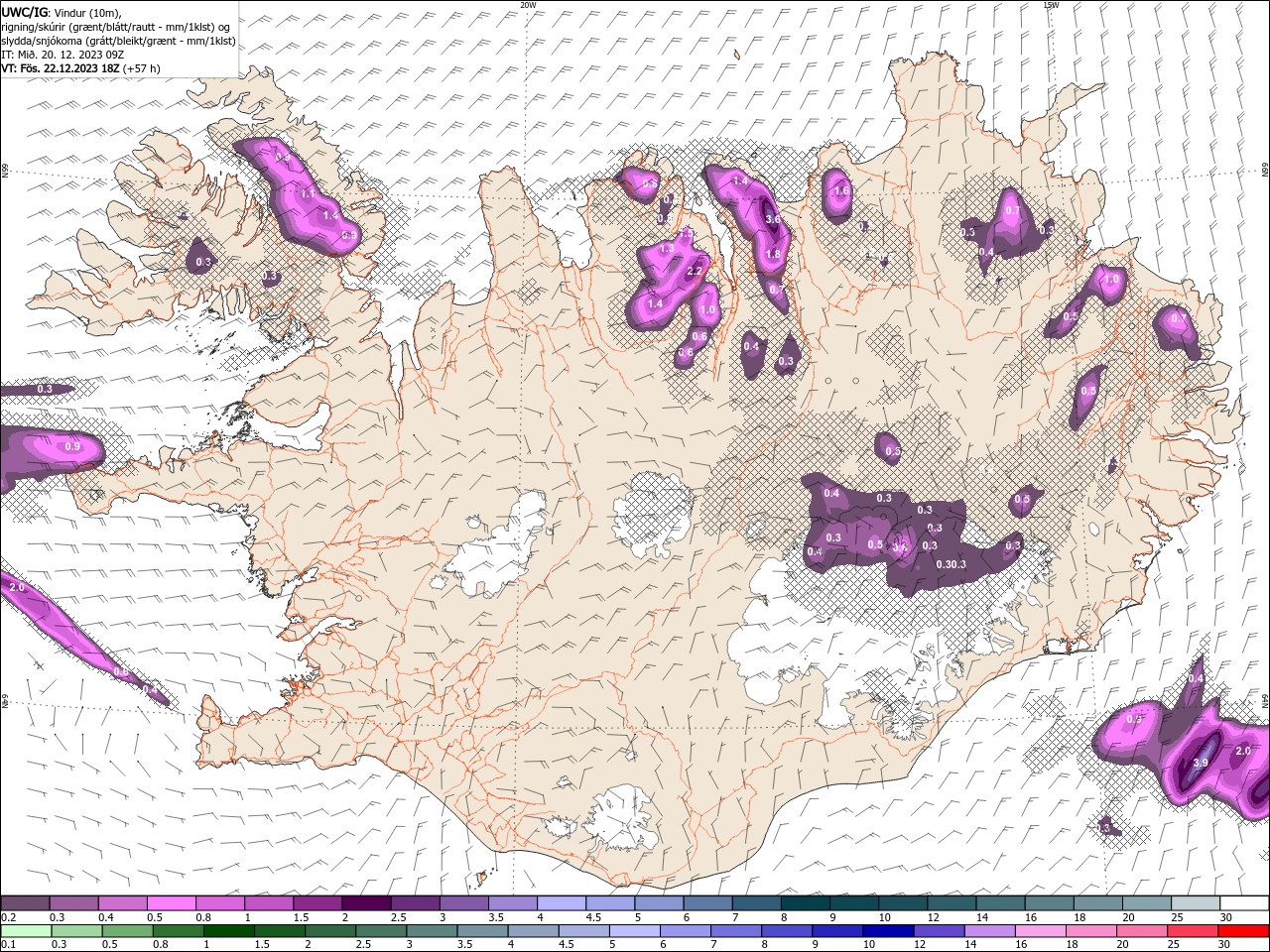Image resolution: width=1270 pixels, height=952 pixels.
Task: Click the 'IT: Mið. 20. 12. 2023 09Z' line
Action: [x=63, y=55]
